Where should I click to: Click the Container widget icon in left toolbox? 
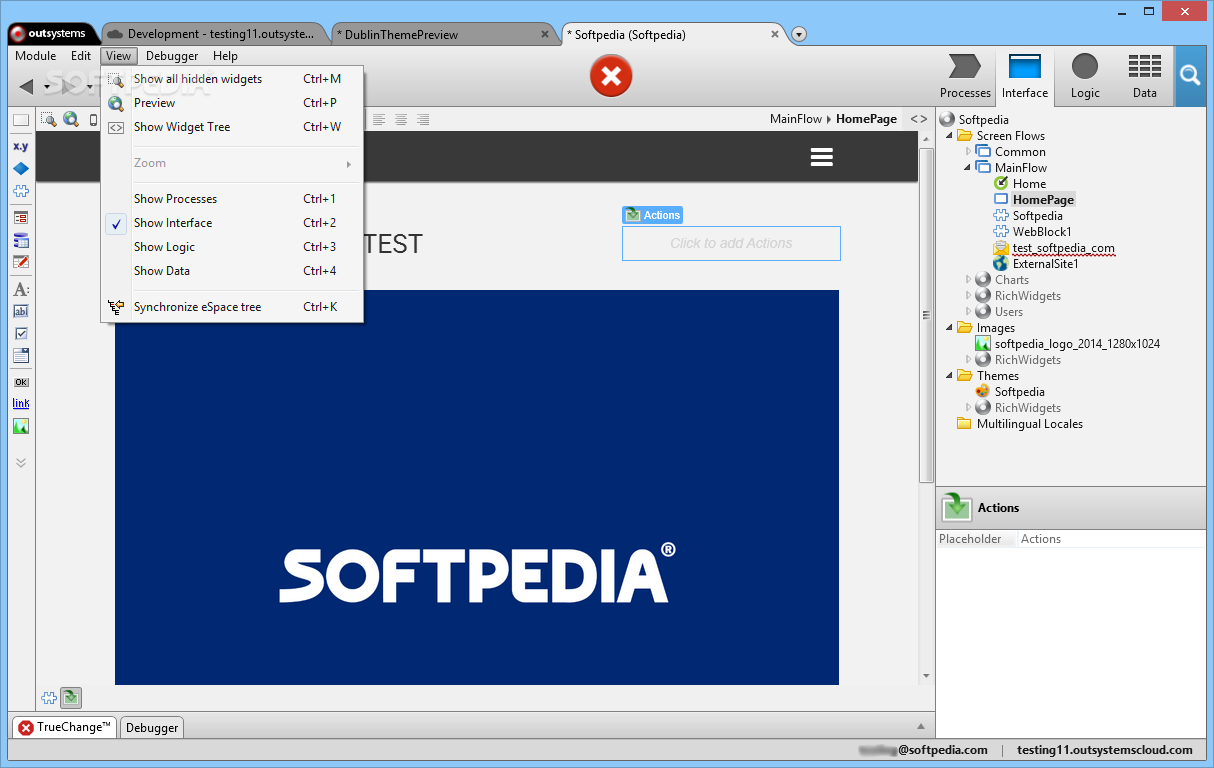point(20,120)
